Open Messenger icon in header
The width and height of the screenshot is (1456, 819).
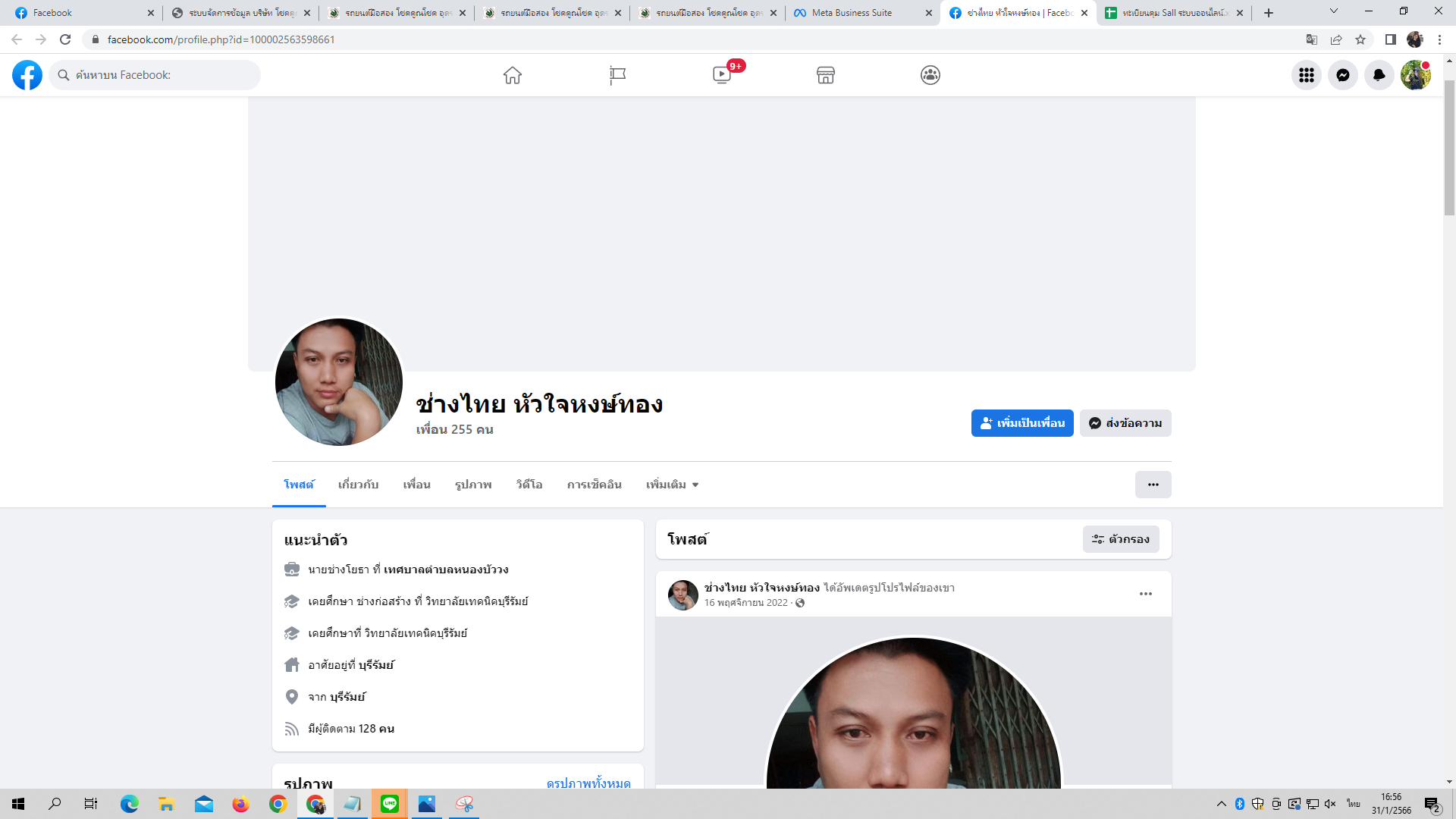click(1342, 75)
